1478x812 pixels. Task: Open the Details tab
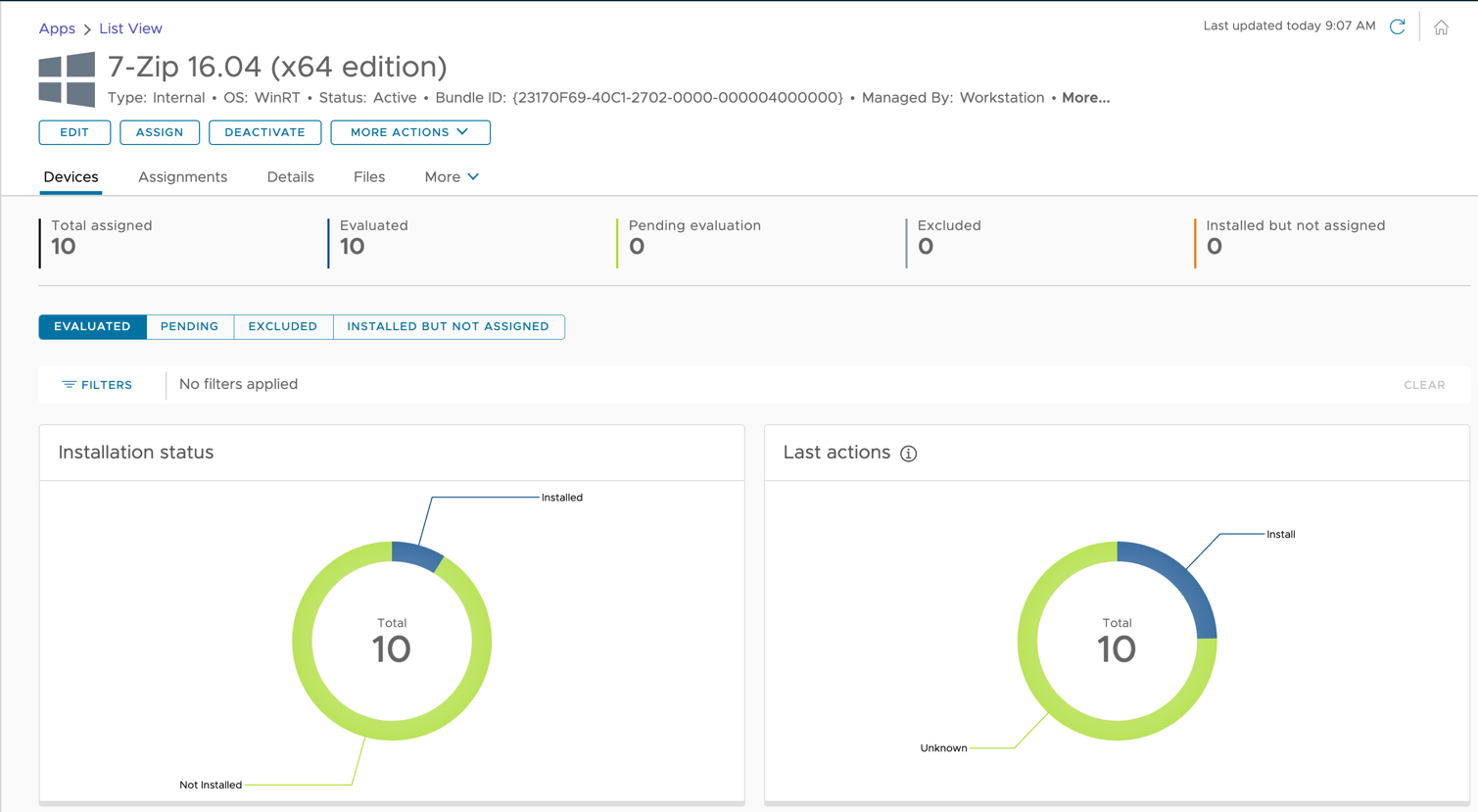[290, 177]
